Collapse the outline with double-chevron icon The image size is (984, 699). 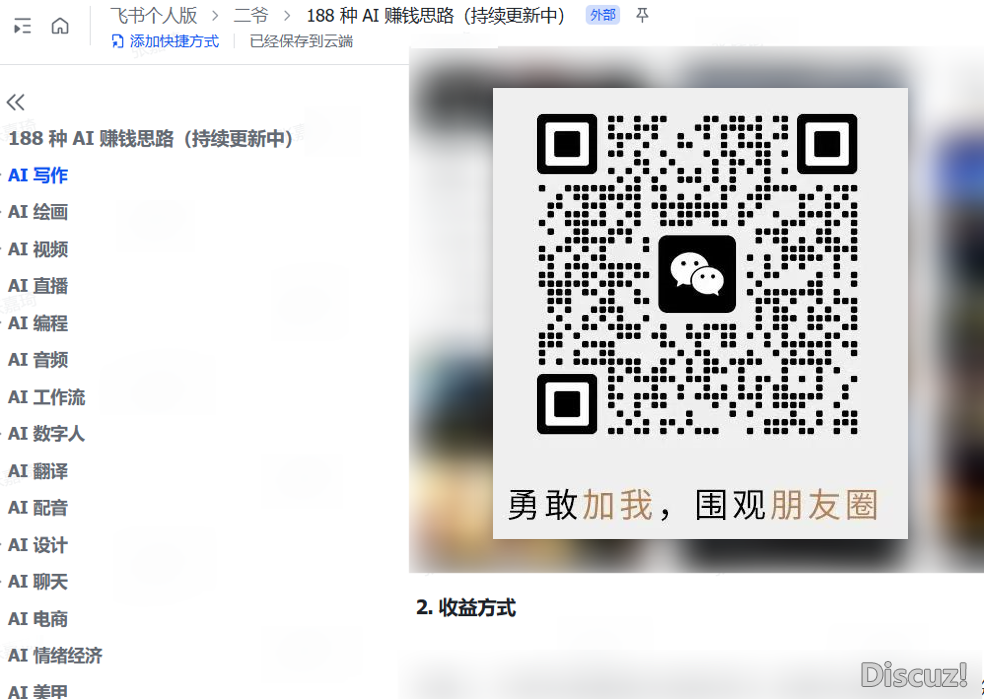(16, 102)
